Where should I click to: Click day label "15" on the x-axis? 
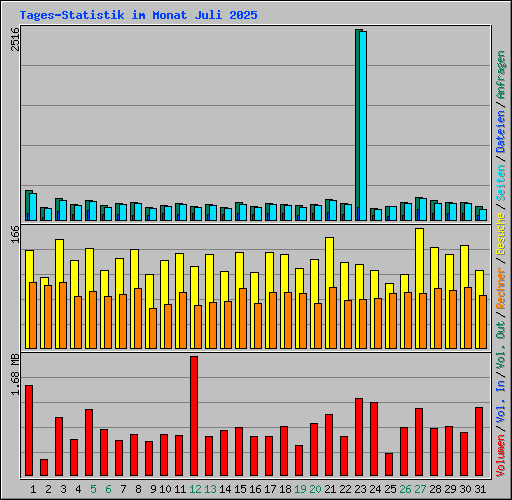point(240,489)
